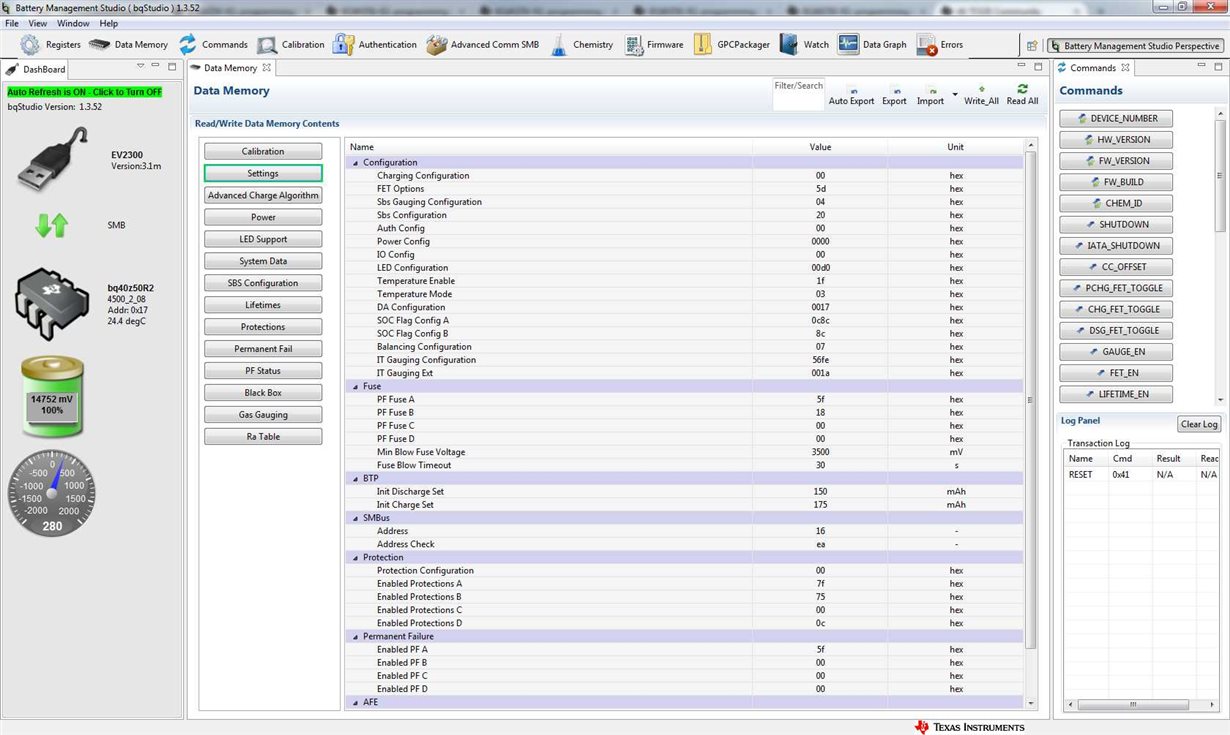This screenshot has width=1230, height=735.
Task: Collapse the Fuse group
Action: pos(355,386)
